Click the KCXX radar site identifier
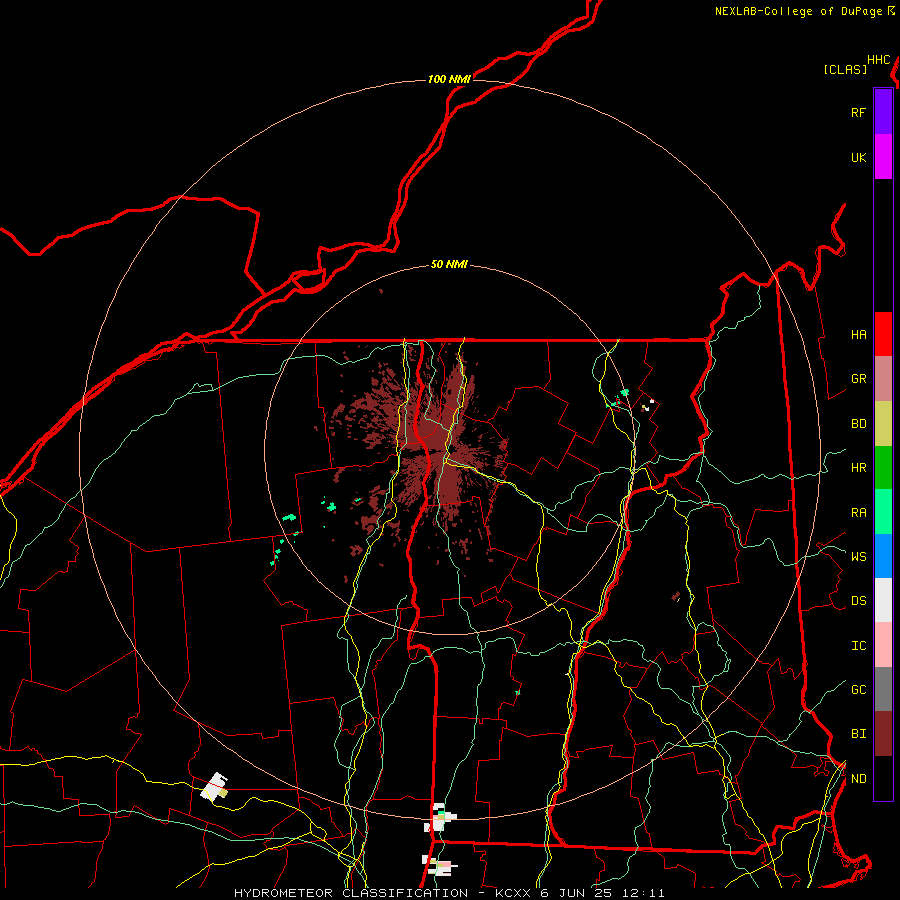 click(513, 893)
